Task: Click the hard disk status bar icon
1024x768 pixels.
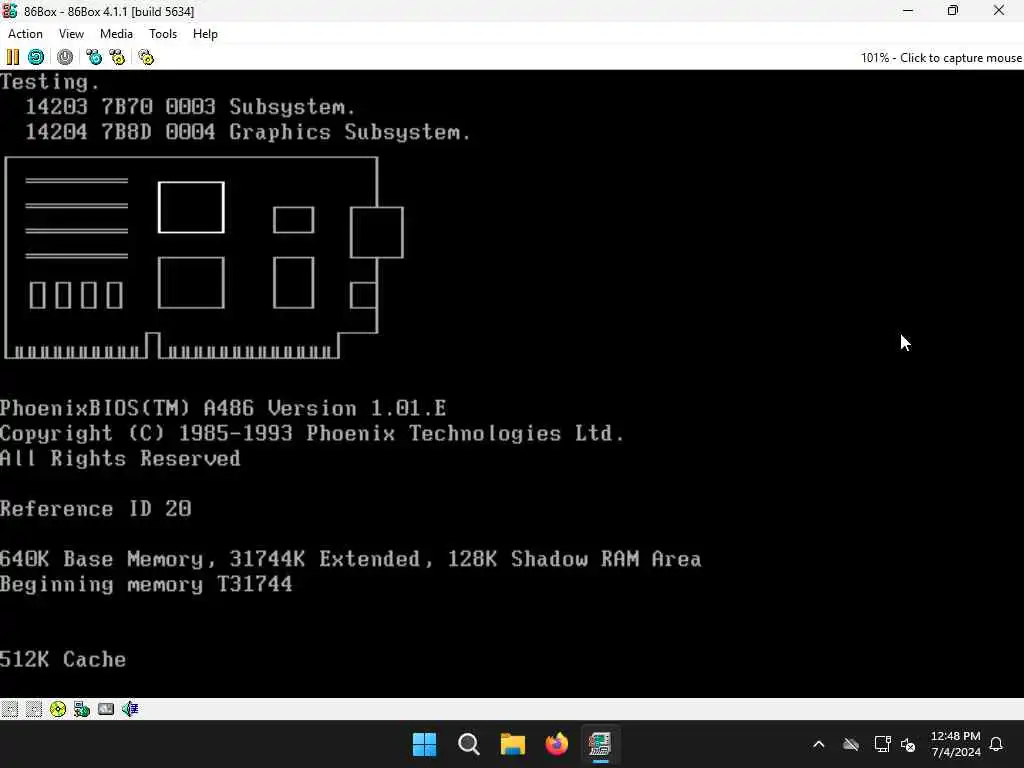Action: point(106,709)
